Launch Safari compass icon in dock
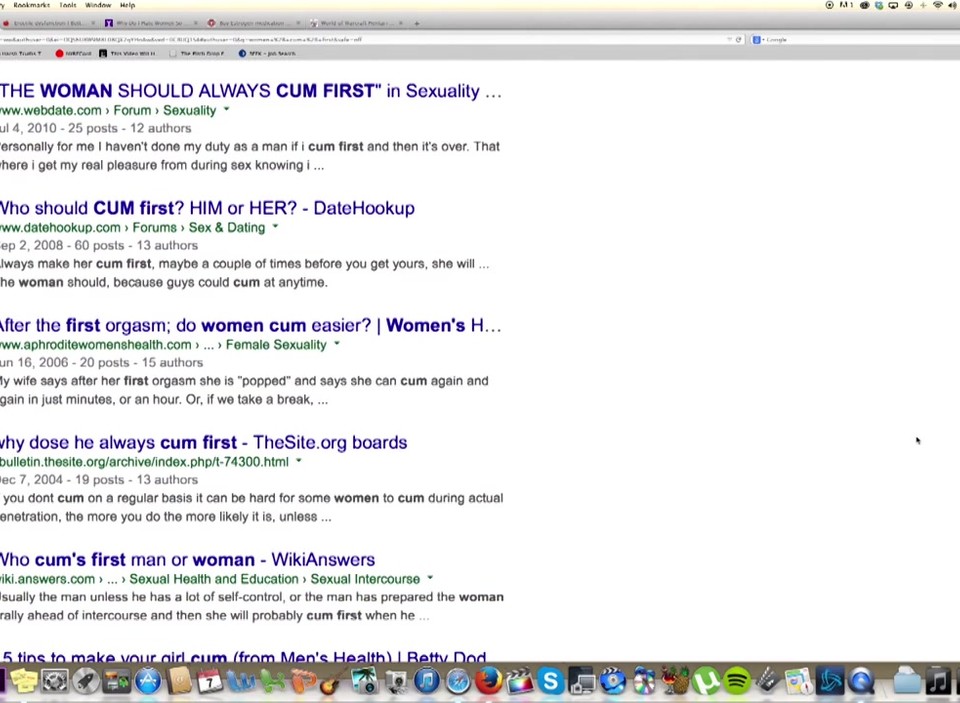 [457, 680]
